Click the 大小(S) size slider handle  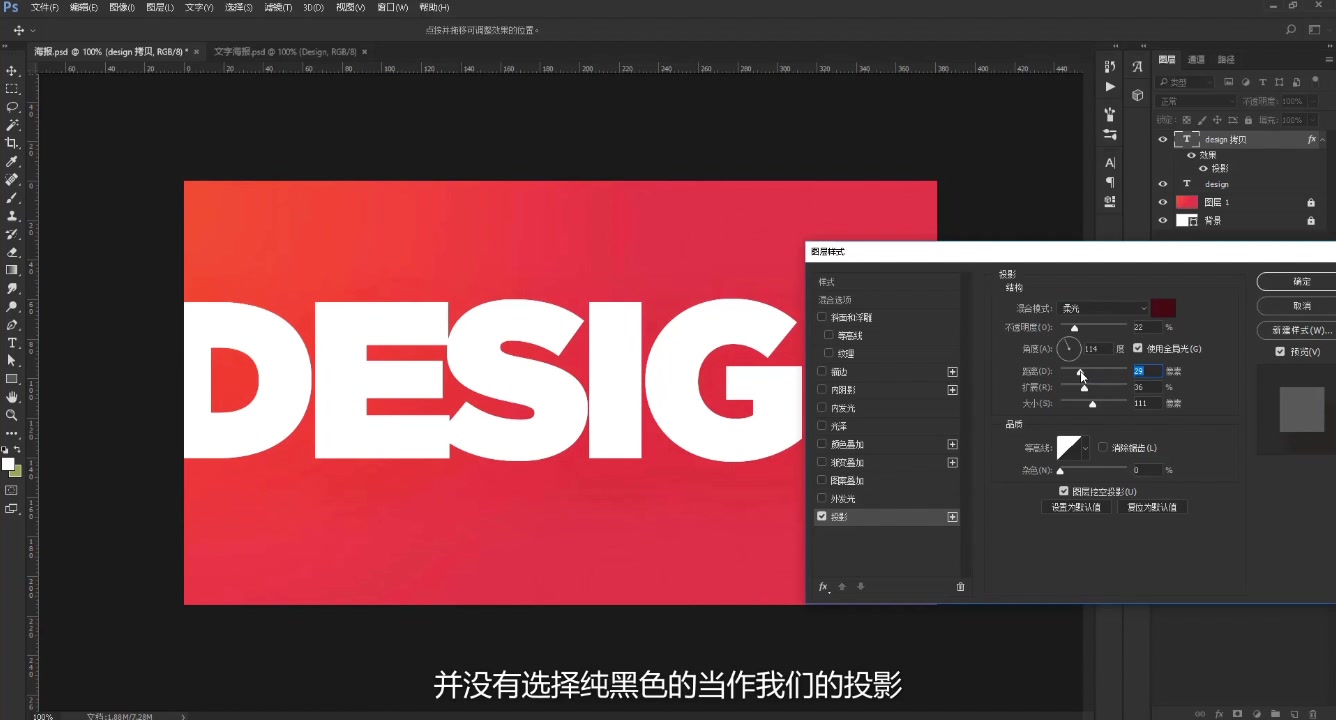click(x=1092, y=404)
